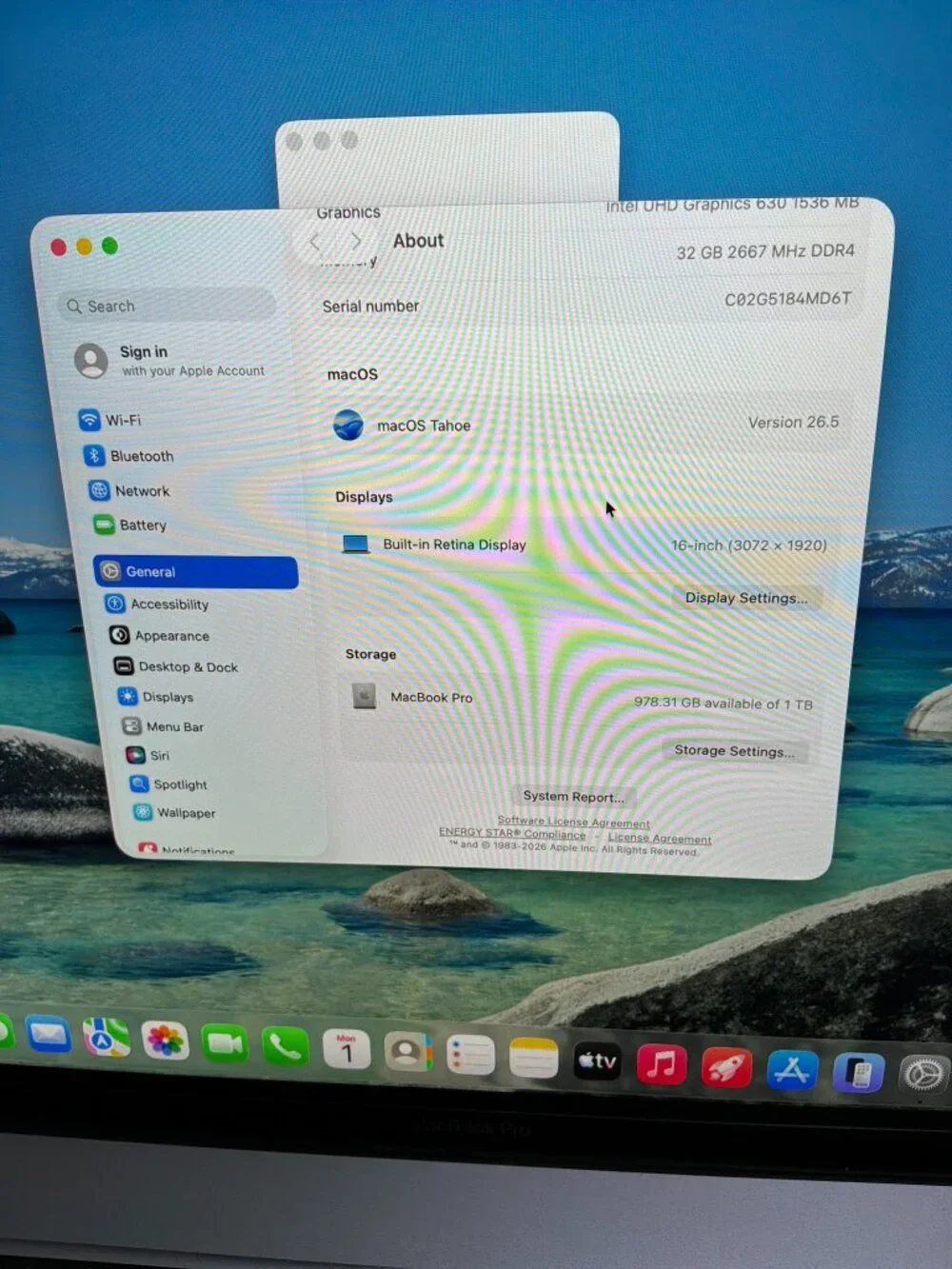Click the Search field in sidebar

click(x=167, y=306)
